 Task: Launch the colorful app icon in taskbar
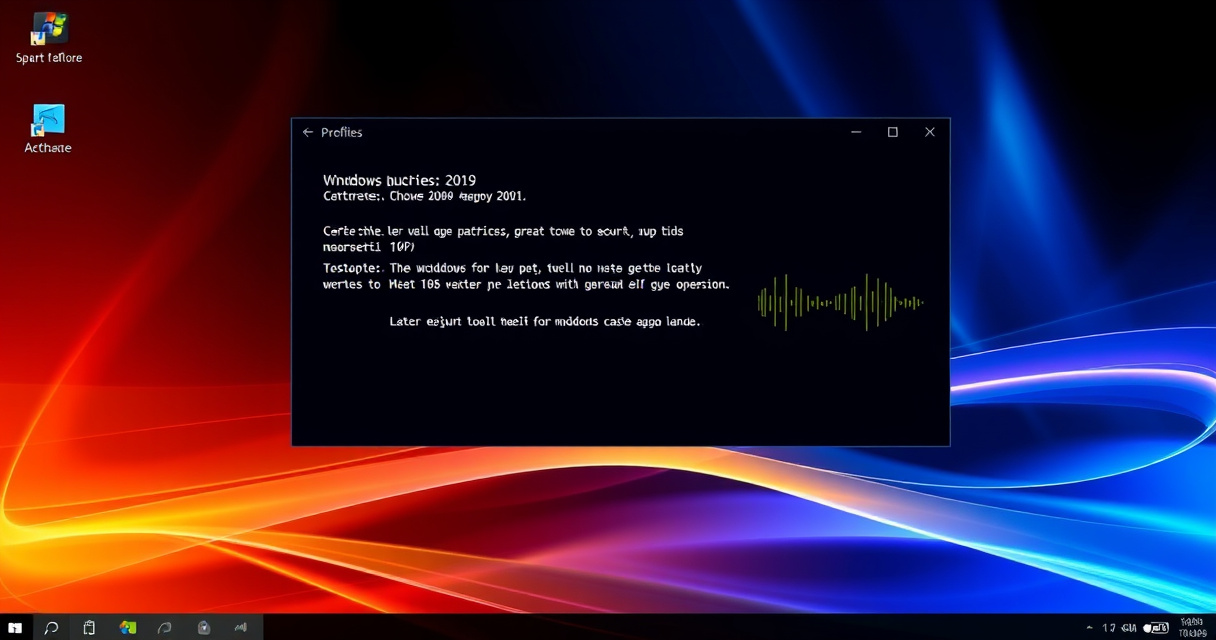(x=128, y=627)
